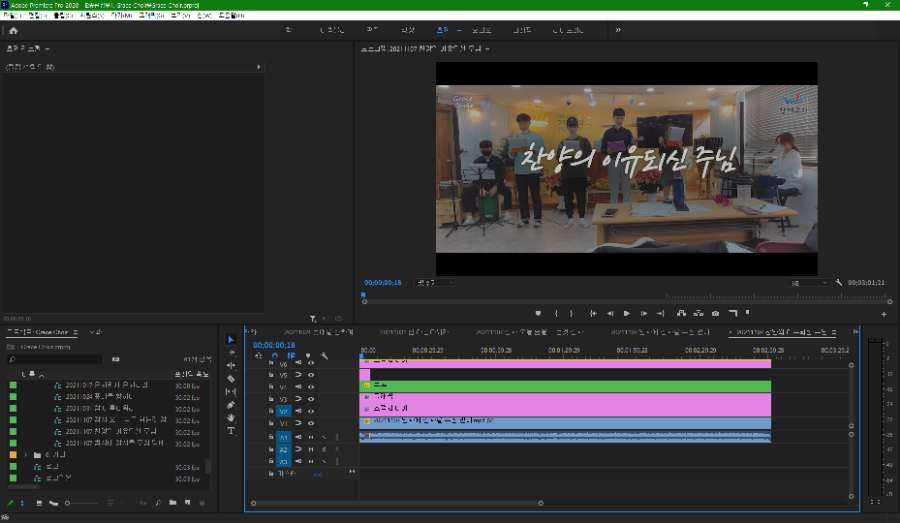
Task: Click Program monitor scrub bar
Action: click(x=627, y=301)
